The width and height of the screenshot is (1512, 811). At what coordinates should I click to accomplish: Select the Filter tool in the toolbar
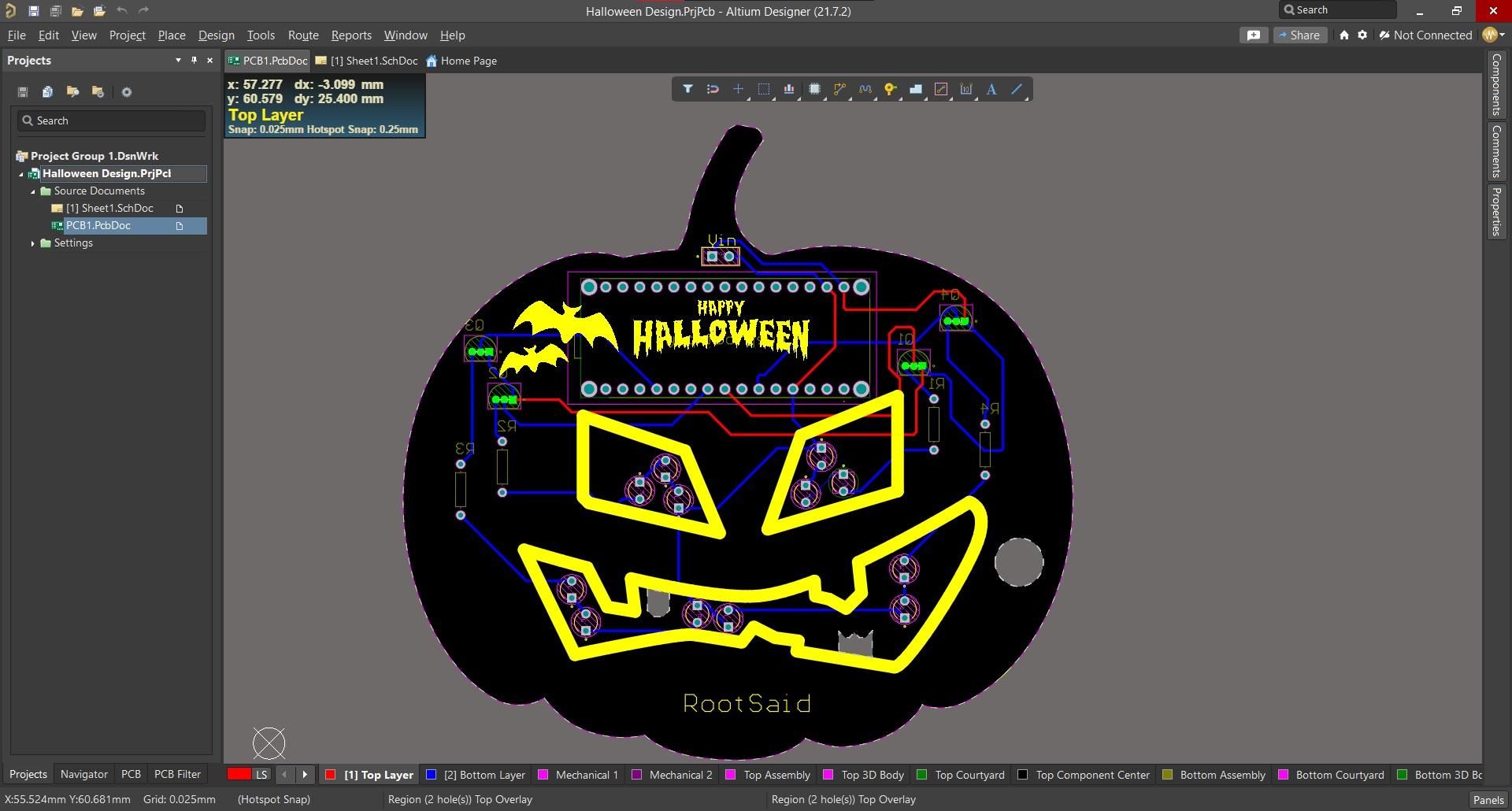coord(687,89)
